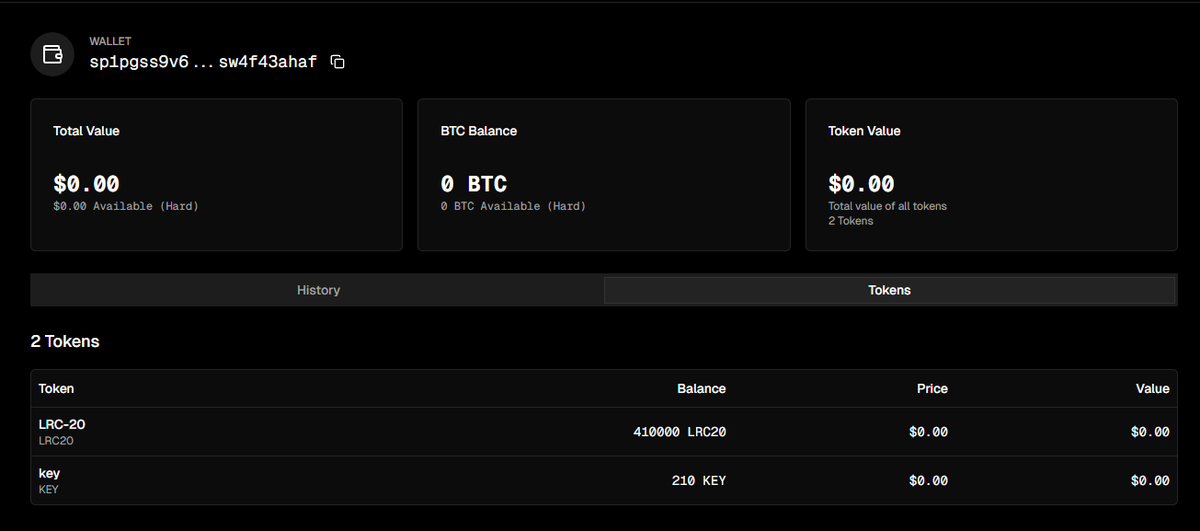Click the 0 BTC balance amount
Image resolution: width=1200 pixels, height=531 pixels.
[474, 184]
